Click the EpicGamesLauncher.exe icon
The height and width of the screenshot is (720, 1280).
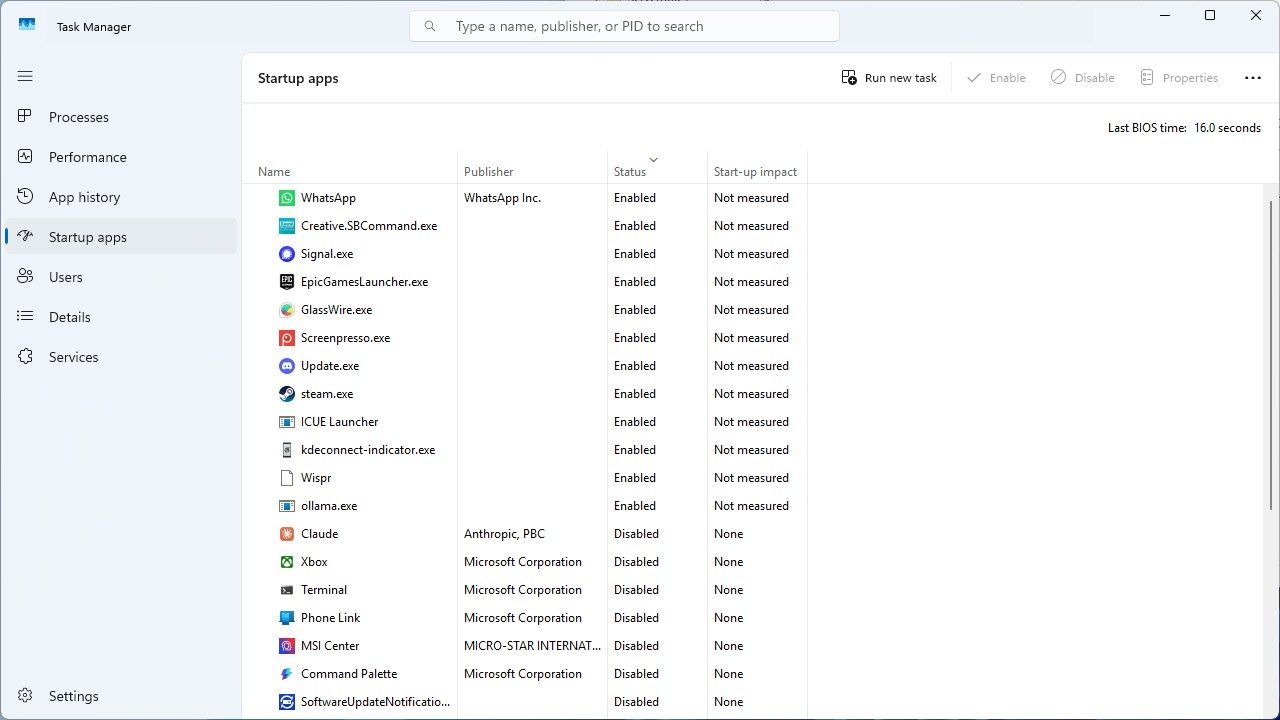pyautogui.click(x=287, y=282)
